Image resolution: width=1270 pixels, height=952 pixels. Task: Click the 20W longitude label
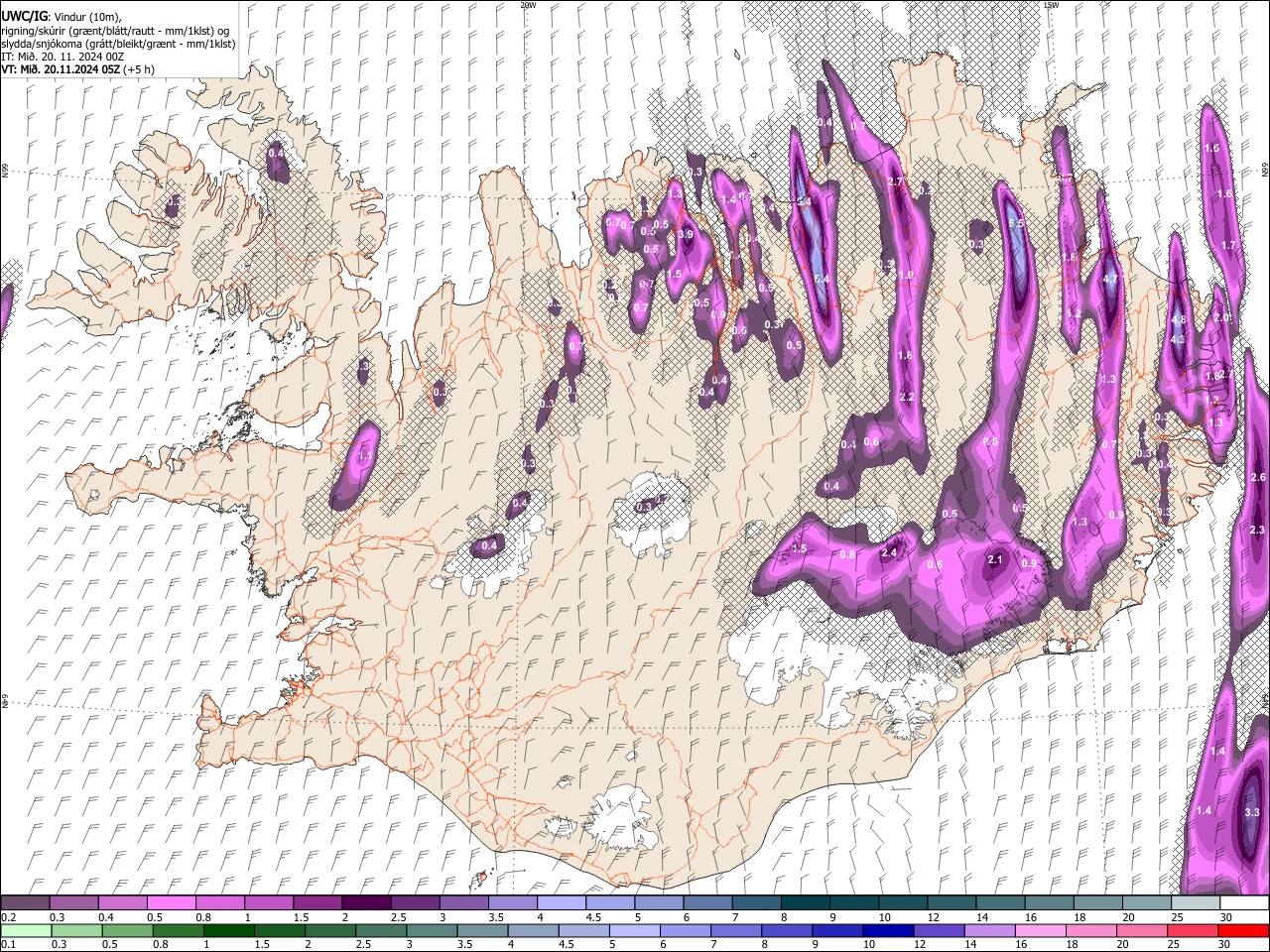click(x=528, y=5)
